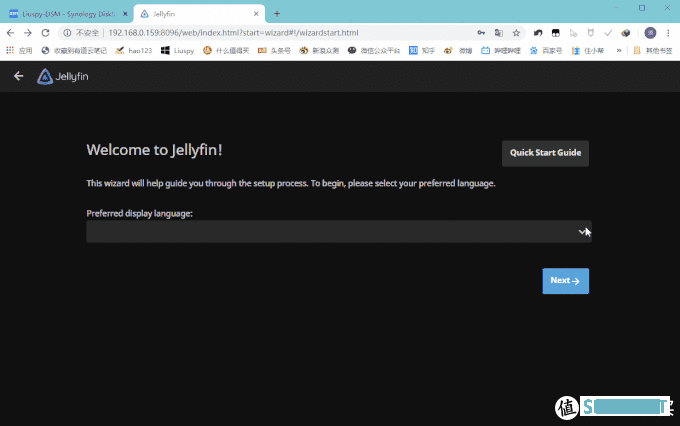Open the Chrome three-dot menu
680x426 pixels.
pos(668,33)
